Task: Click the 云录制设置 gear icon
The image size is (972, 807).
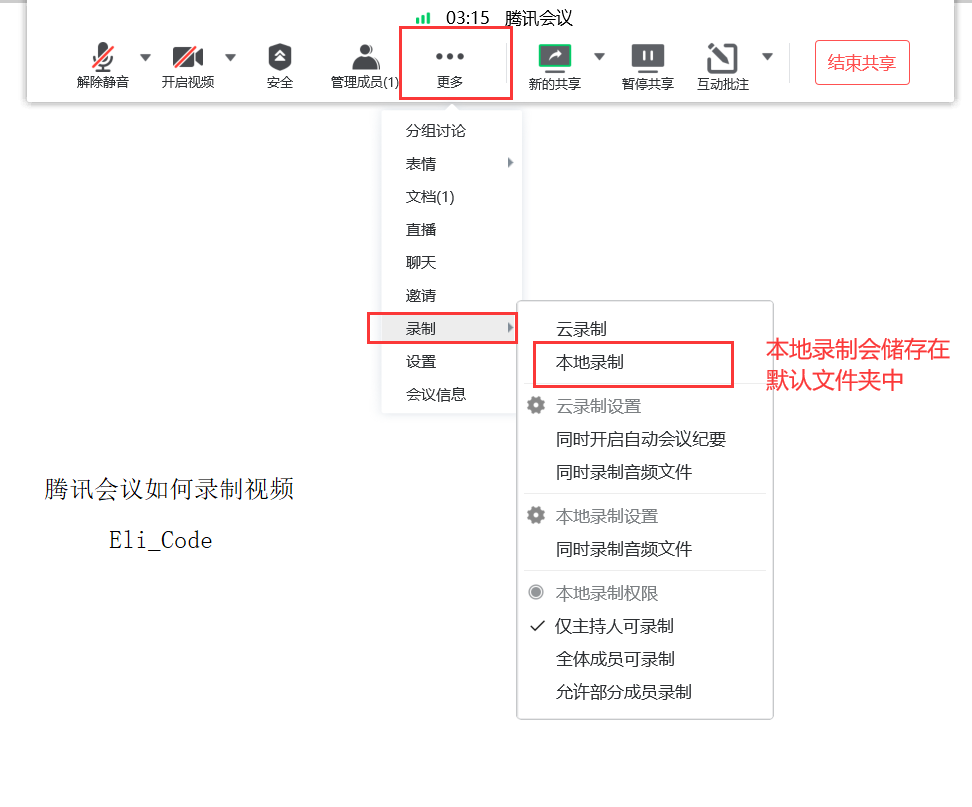Action: tap(536, 405)
